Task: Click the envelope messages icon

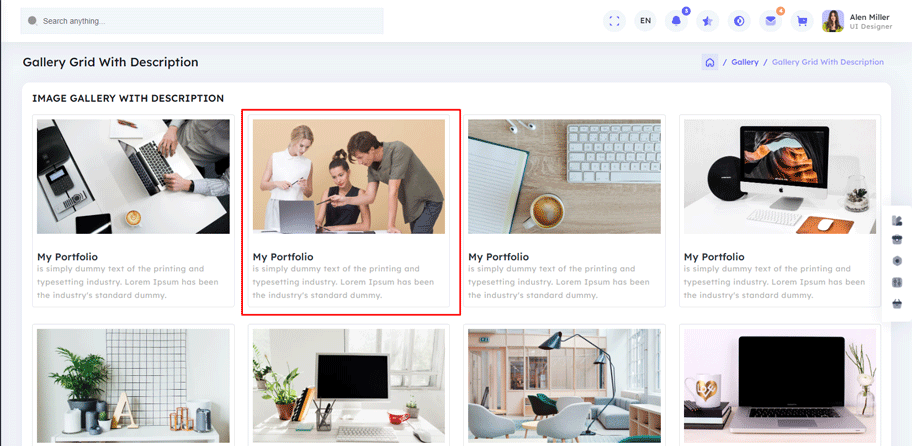Action: pos(770,21)
